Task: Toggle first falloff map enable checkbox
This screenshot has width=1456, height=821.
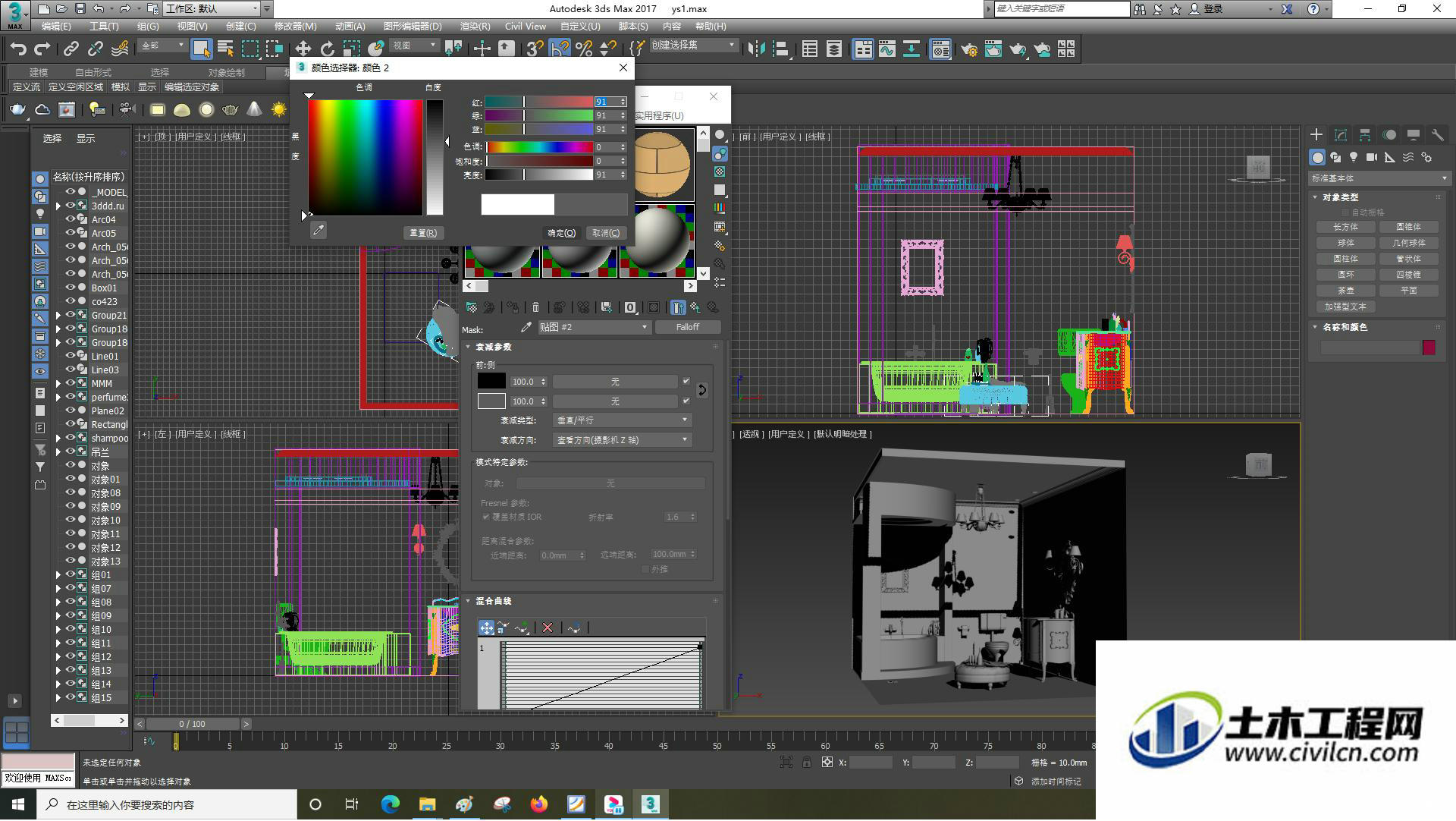Action: pos(686,382)
